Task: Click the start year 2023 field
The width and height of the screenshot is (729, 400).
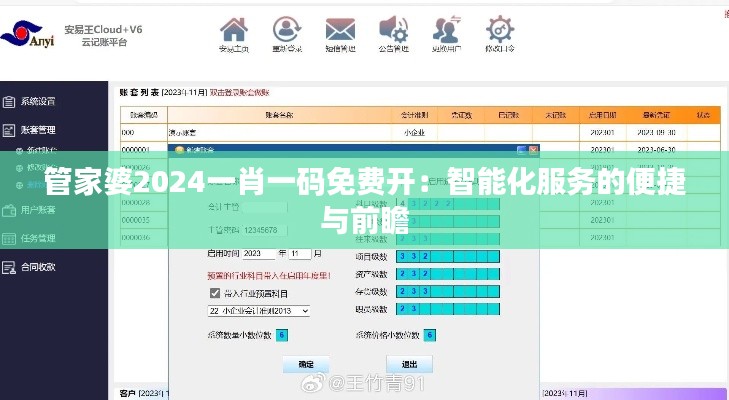Action: [x=258, y=253]
